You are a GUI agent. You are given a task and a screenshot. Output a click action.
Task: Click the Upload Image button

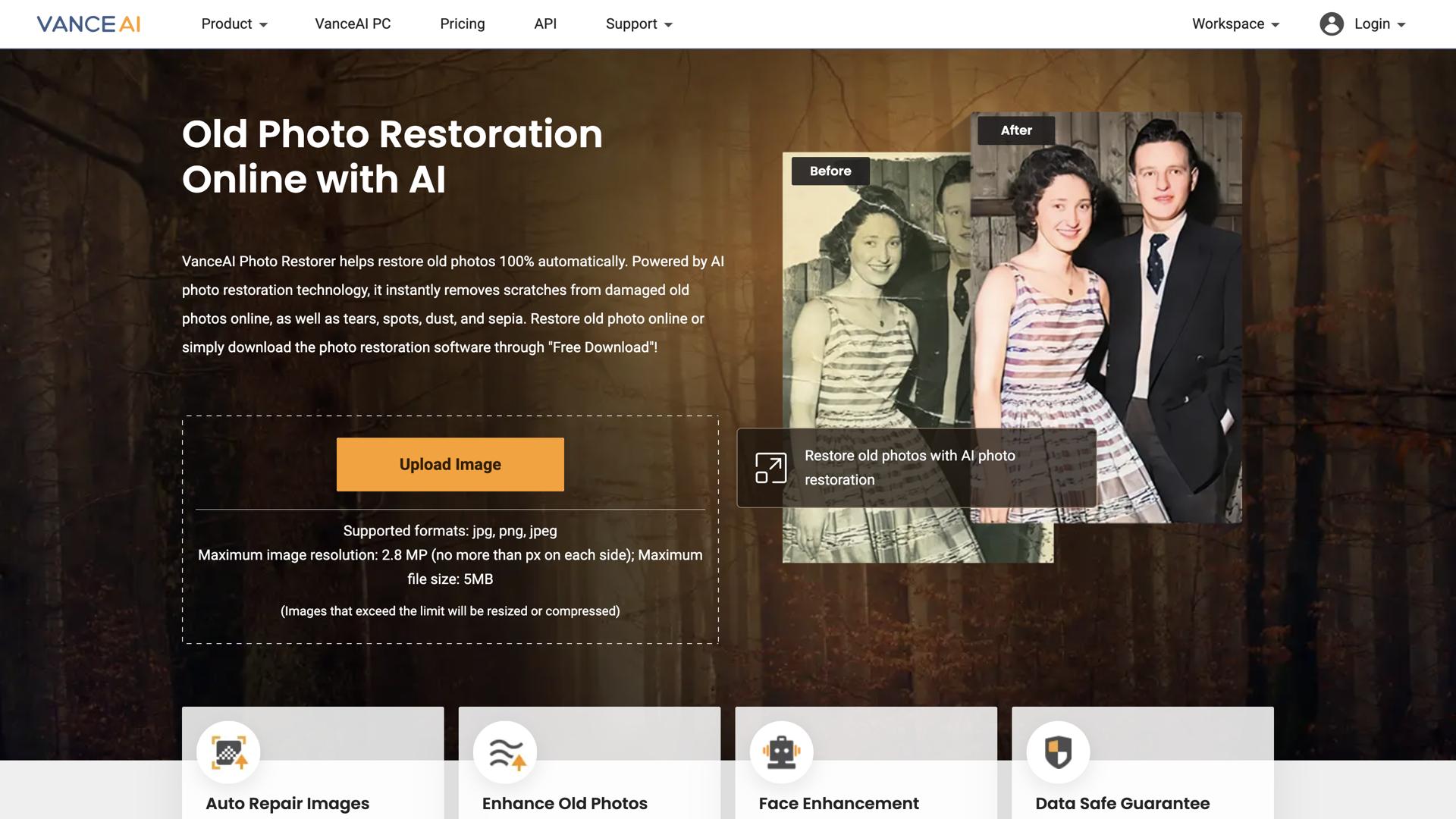tap(450, 463)
